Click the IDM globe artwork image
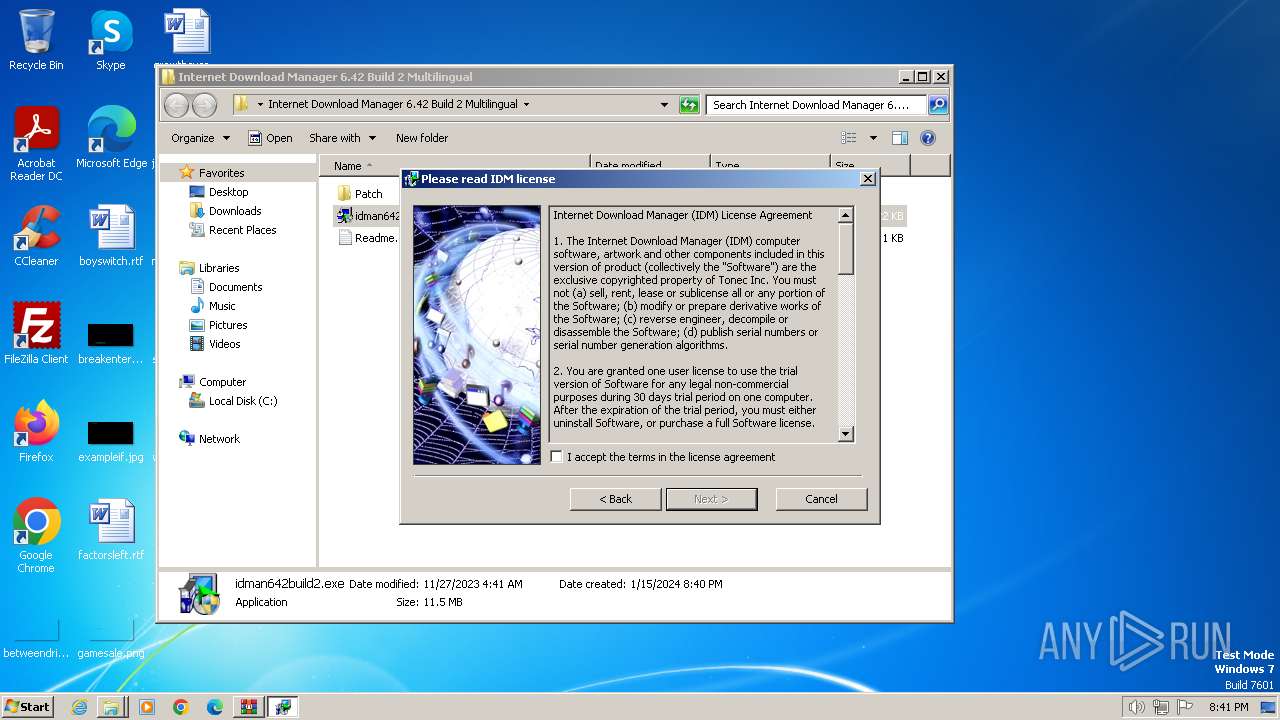Screen dimensions: 1280x720 pos(477,335)
